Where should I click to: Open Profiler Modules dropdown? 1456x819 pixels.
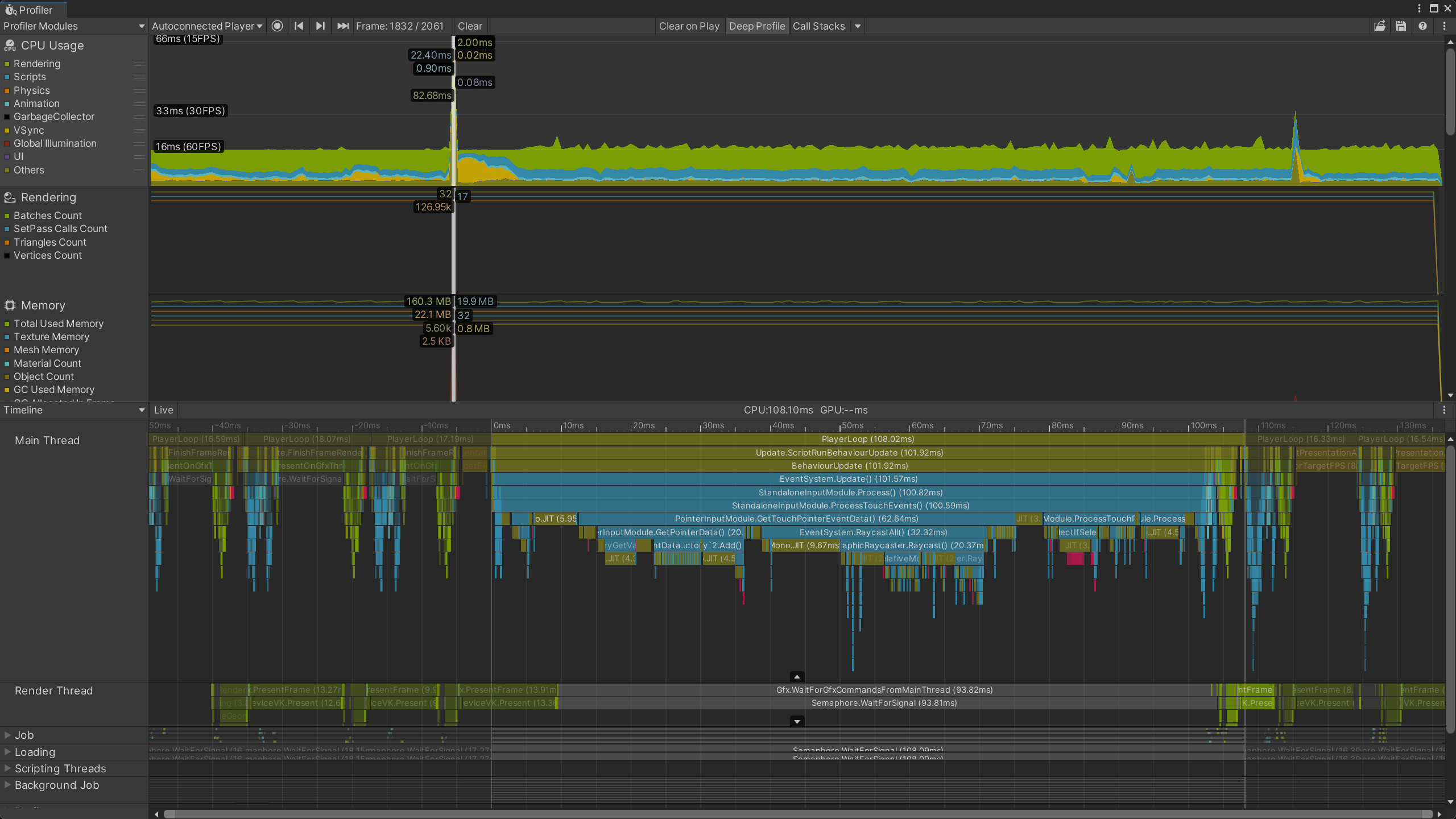click(x=73, y=26)
